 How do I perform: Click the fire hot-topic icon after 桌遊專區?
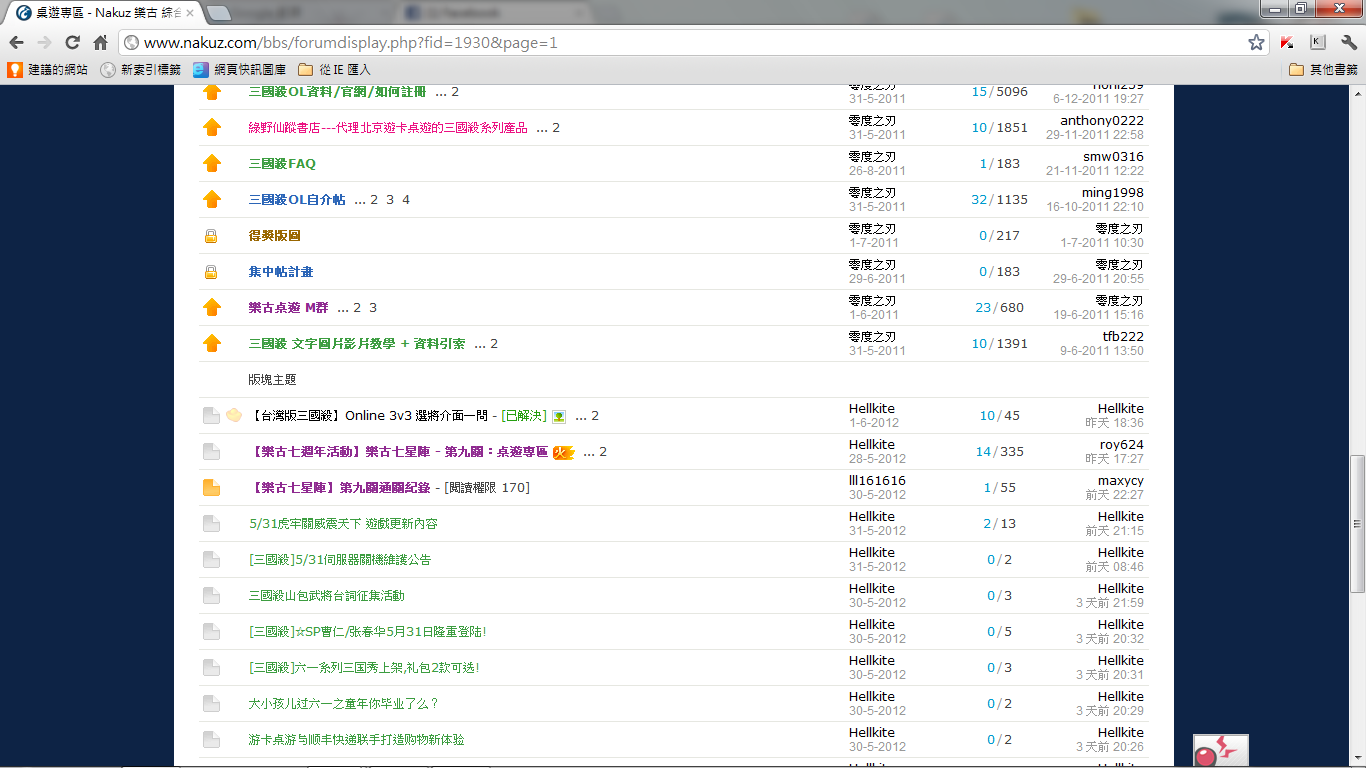click(564, 452)
